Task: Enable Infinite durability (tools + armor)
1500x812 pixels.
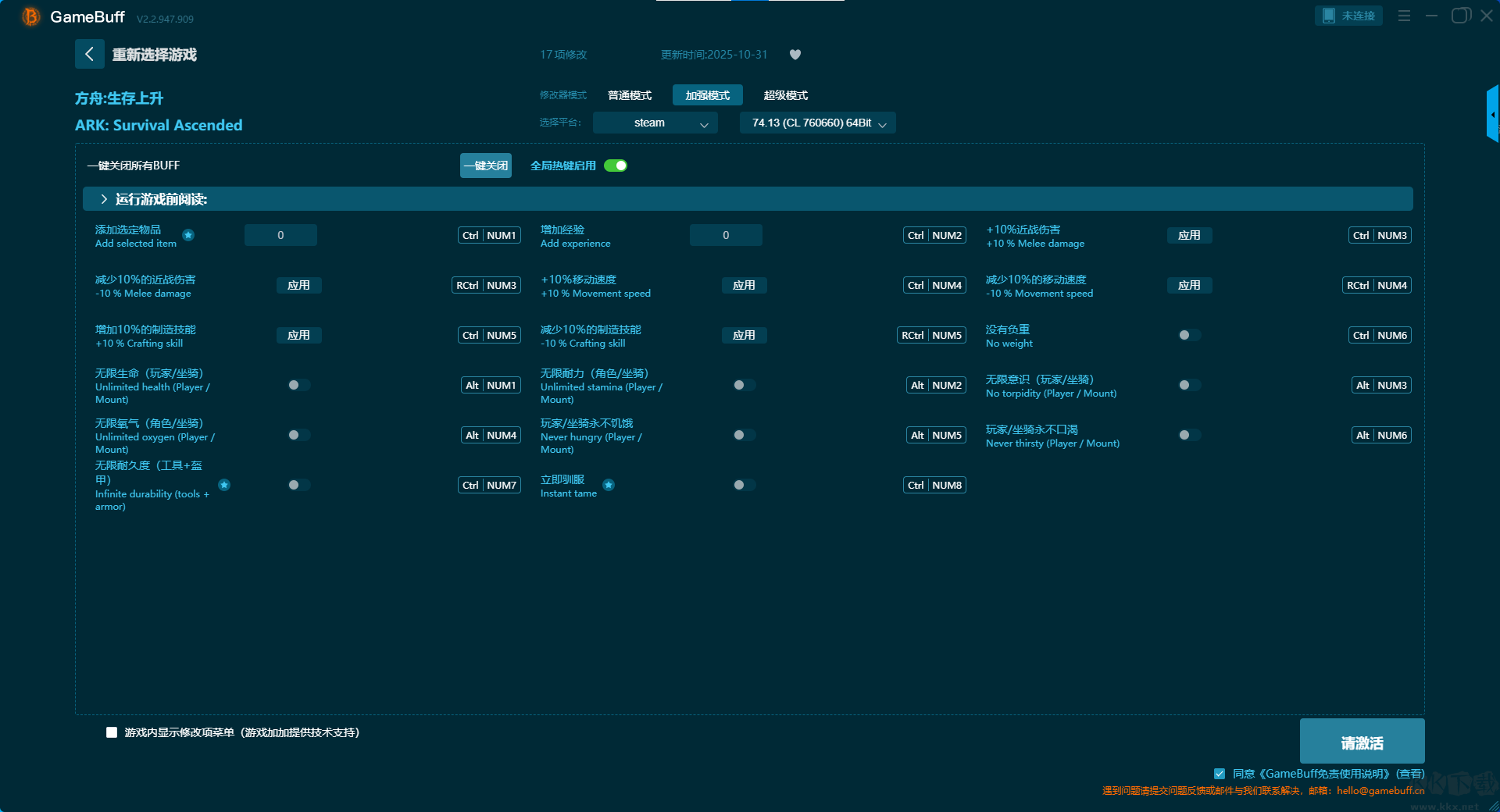Action: tap(299, 485)
